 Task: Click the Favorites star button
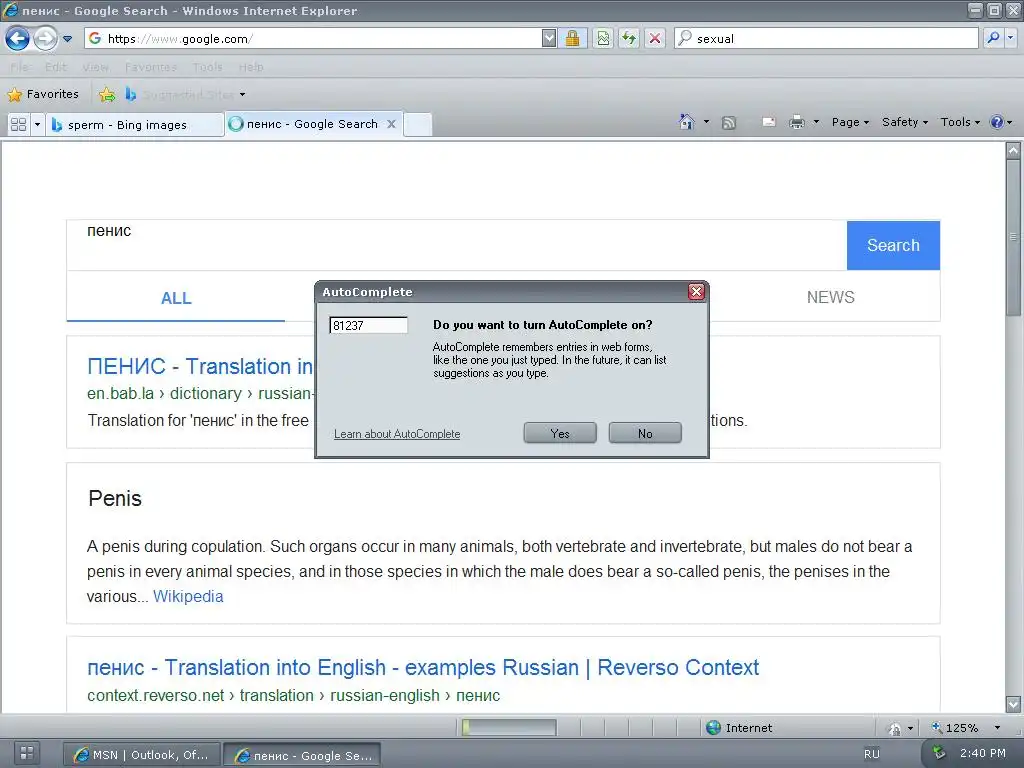click(43, 94)
